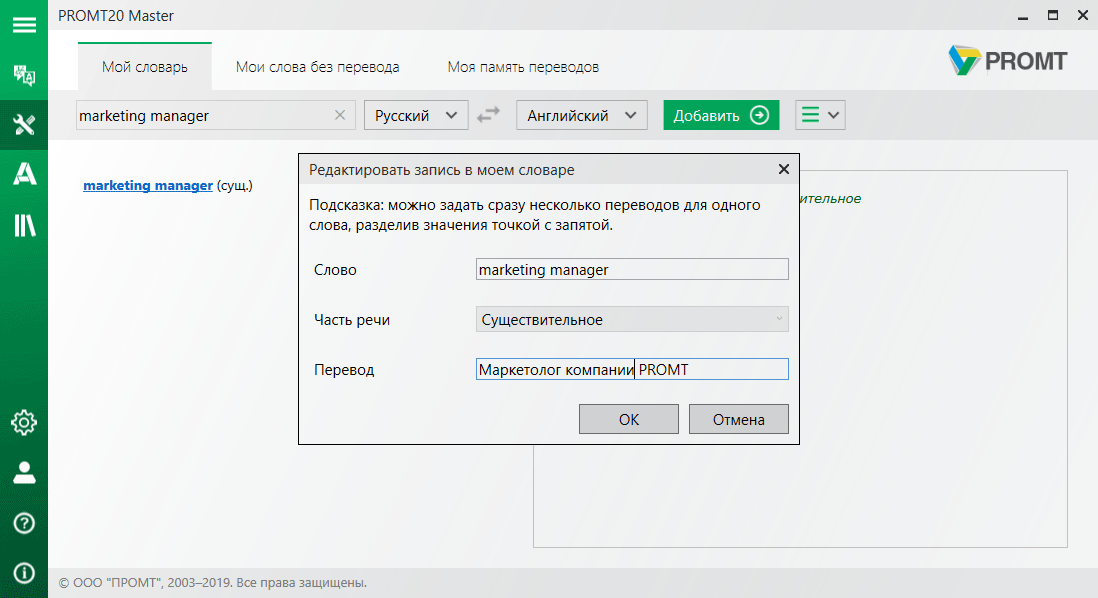Expand the list options dropdown menu
Screen dimensions: 1098x598
(x=820, y=115)
